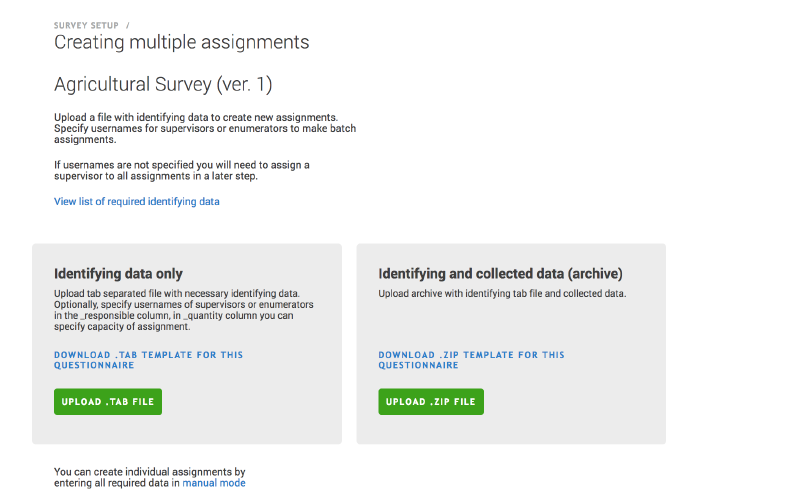
Task: Click the You can create individual assignments text
Action: [149, 471]
